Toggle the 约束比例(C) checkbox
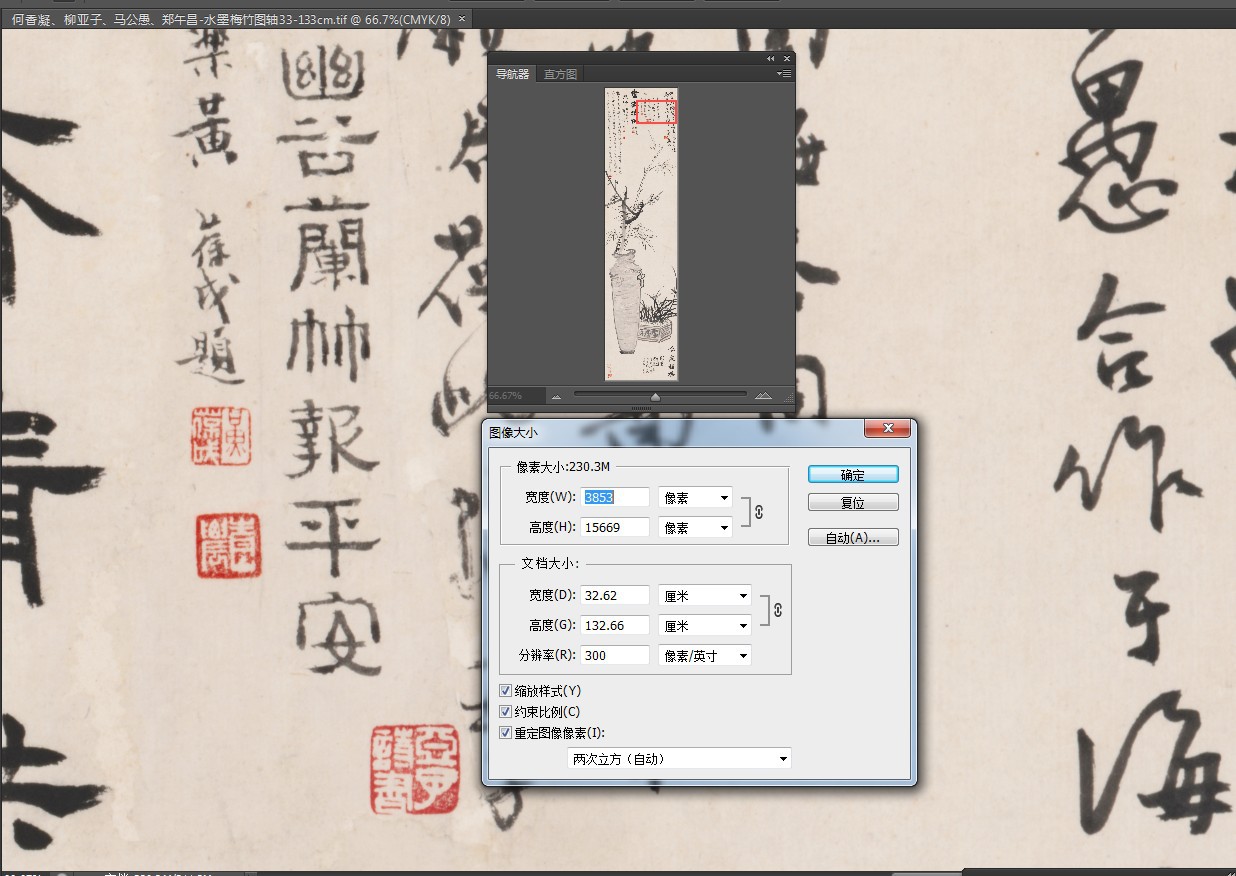The image size is (1236, 876). click(x=506, y=712)
